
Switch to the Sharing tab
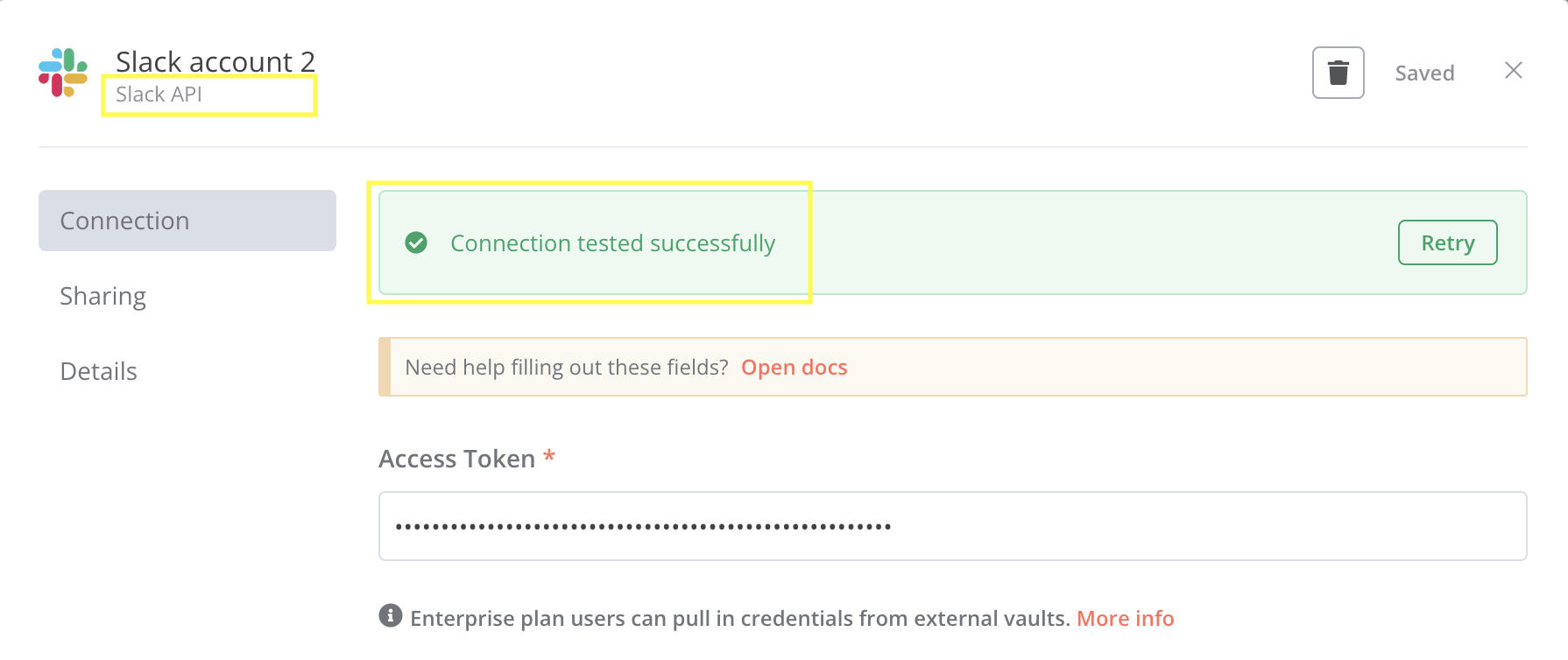pos(103,296)
